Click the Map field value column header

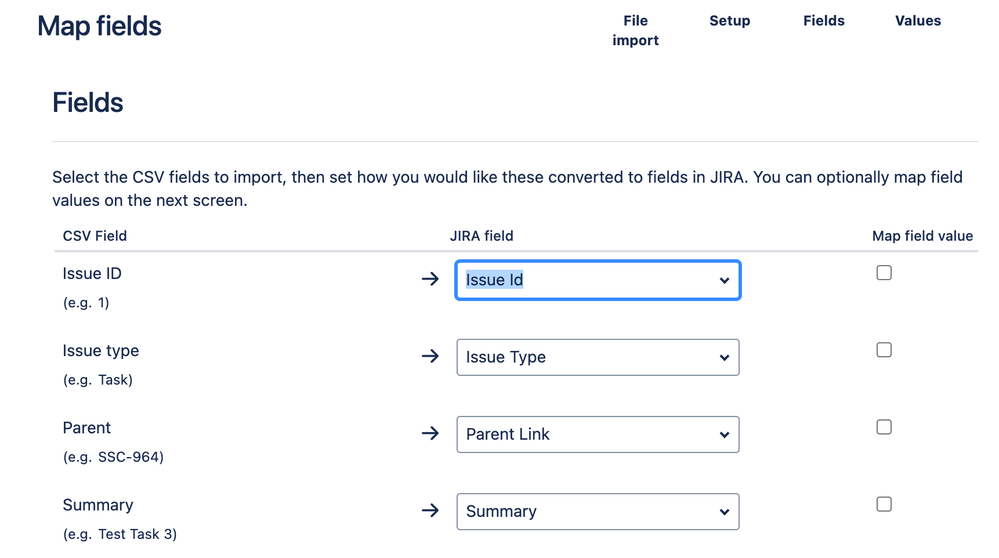[922, 236]
